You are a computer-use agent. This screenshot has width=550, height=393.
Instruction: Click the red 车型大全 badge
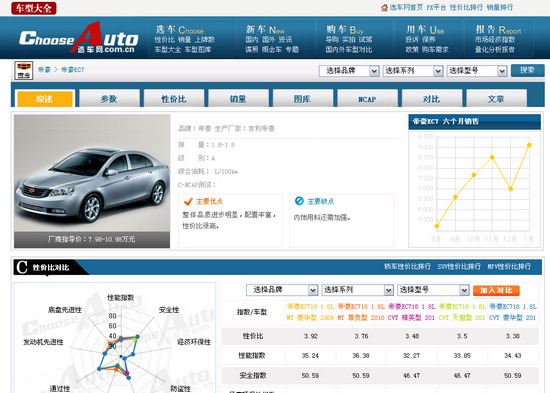[x=34, y=8]
